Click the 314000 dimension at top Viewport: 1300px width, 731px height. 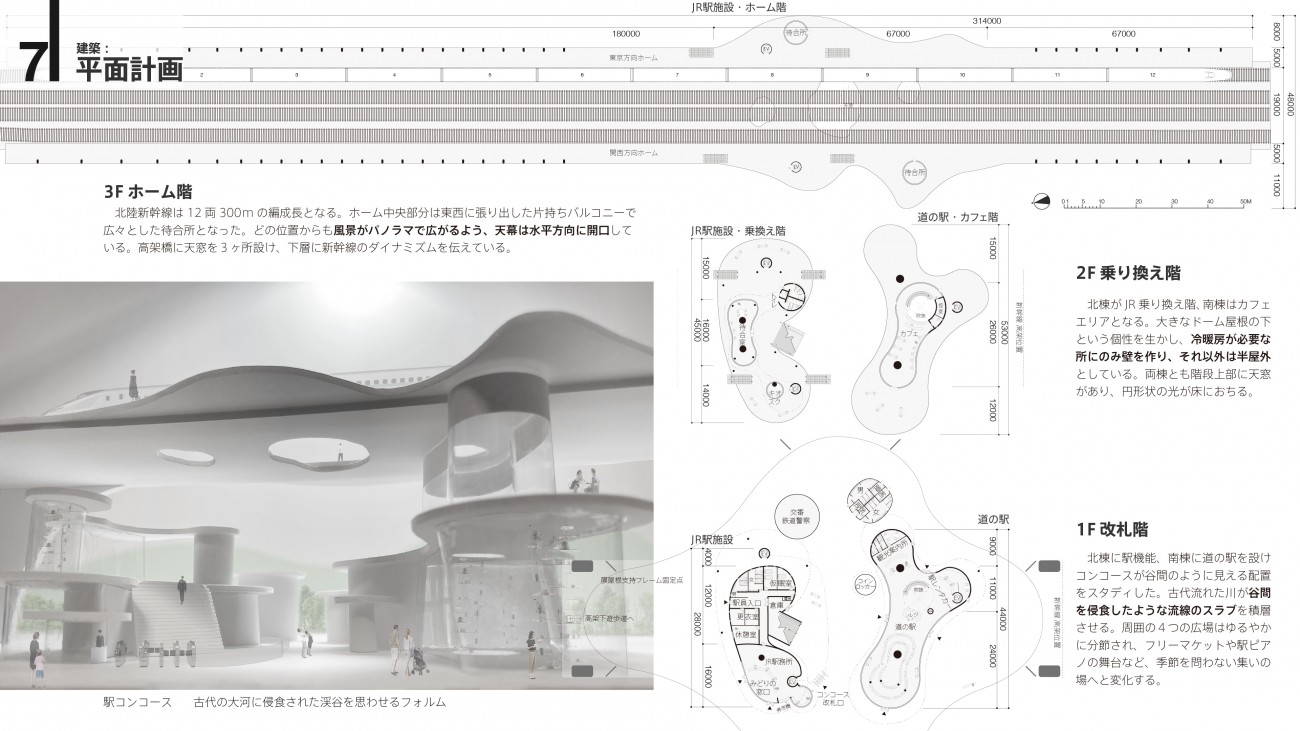[x=988, y=20]
